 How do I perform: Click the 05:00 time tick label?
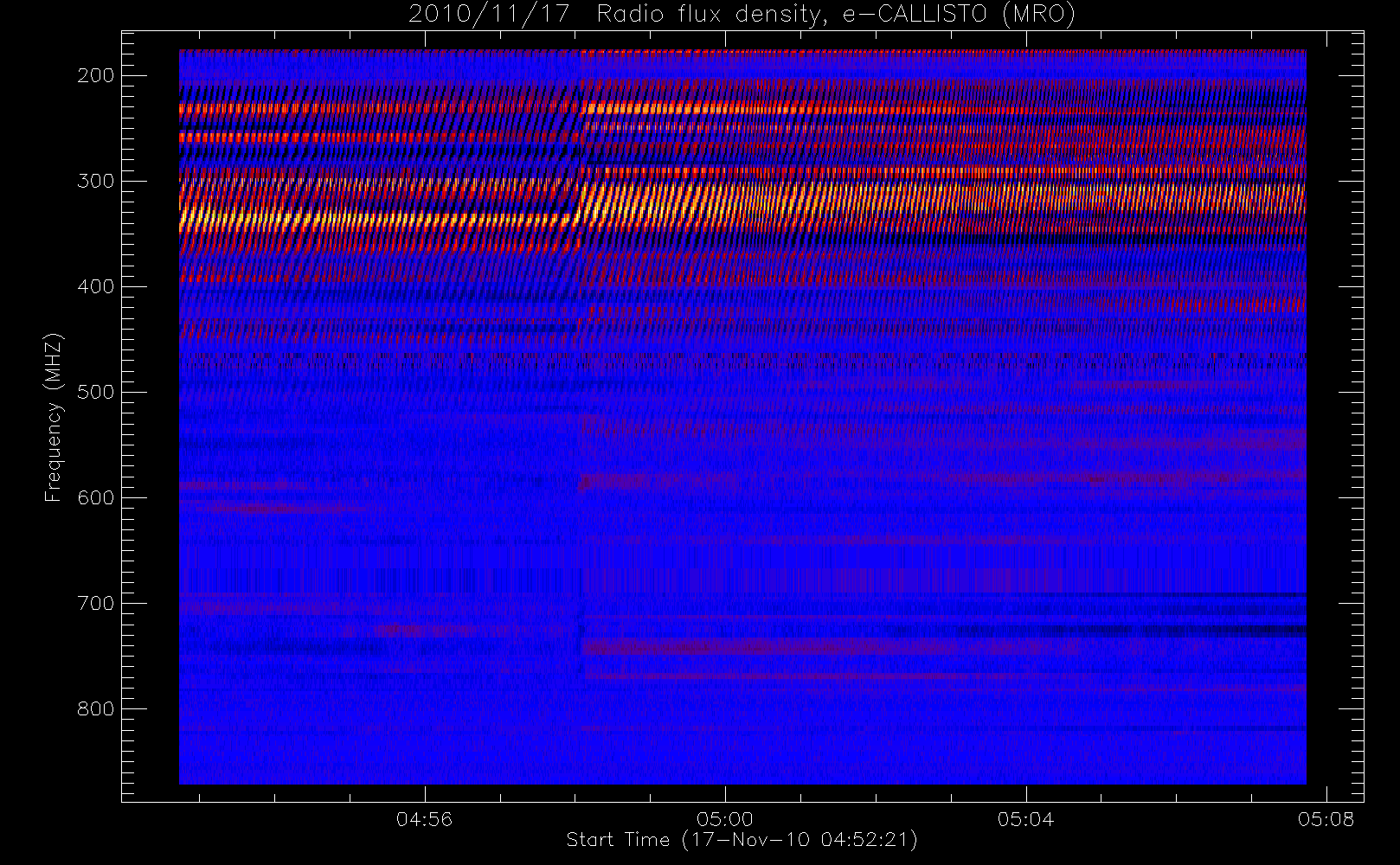click(725, 819)
